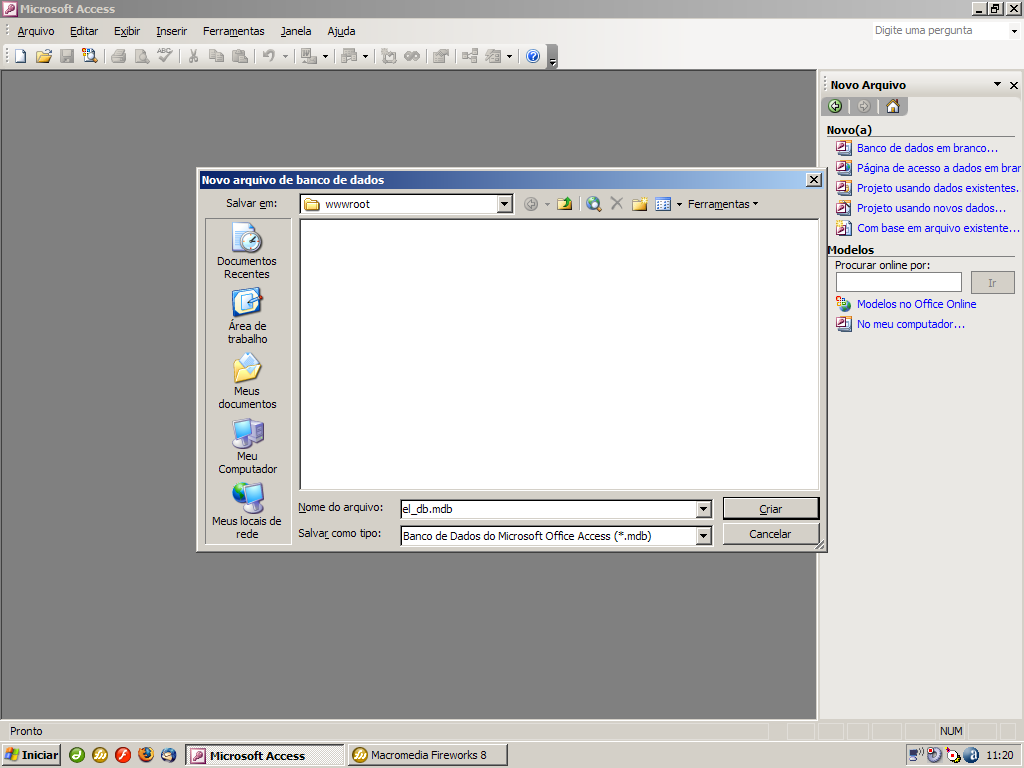Viewport: 1024px width, 768px height.
Task: Expand the Nome do arquivo dropdown
Action: point(703,509)
